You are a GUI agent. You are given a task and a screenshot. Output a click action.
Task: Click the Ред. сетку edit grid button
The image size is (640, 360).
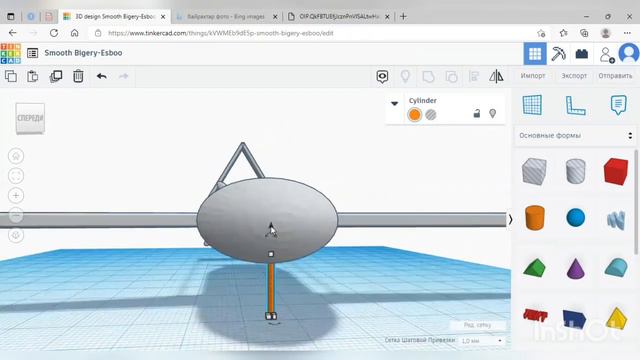pos(477,325)
